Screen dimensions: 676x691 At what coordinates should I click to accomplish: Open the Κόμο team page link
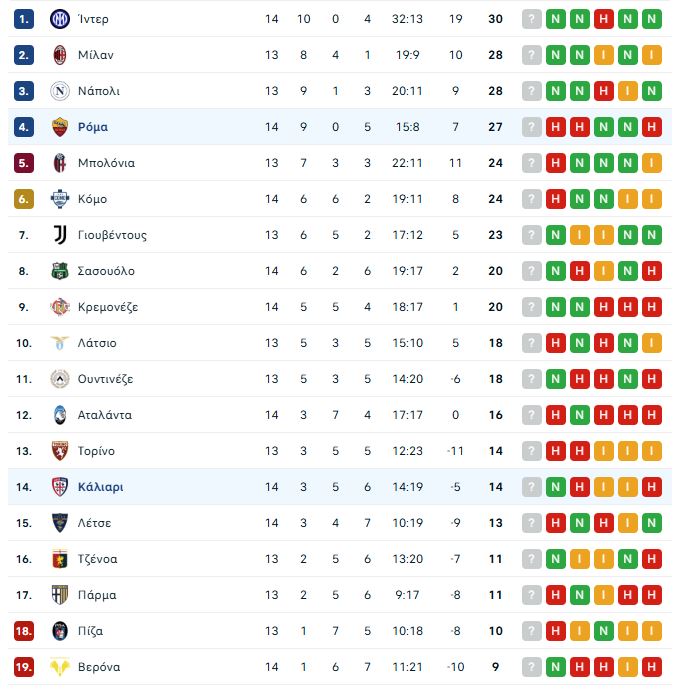pyautogui.click(x=92, y=199)
